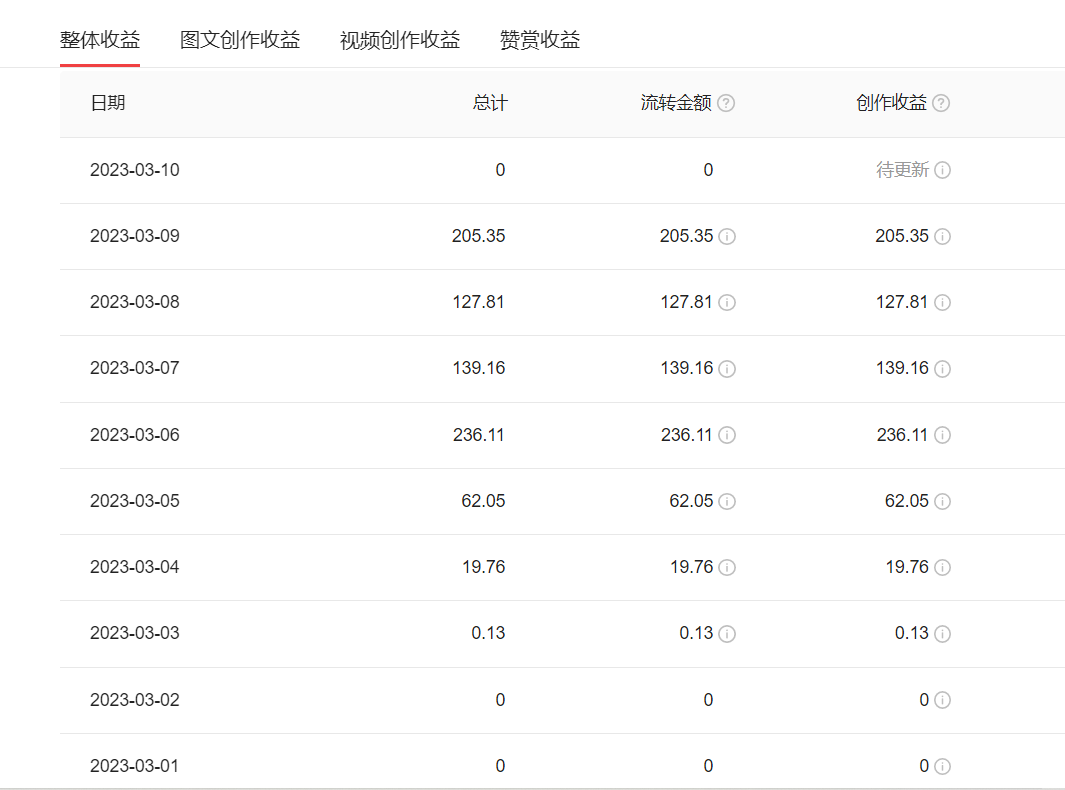Switch to the 整体收益 tab

coord(100,40)
